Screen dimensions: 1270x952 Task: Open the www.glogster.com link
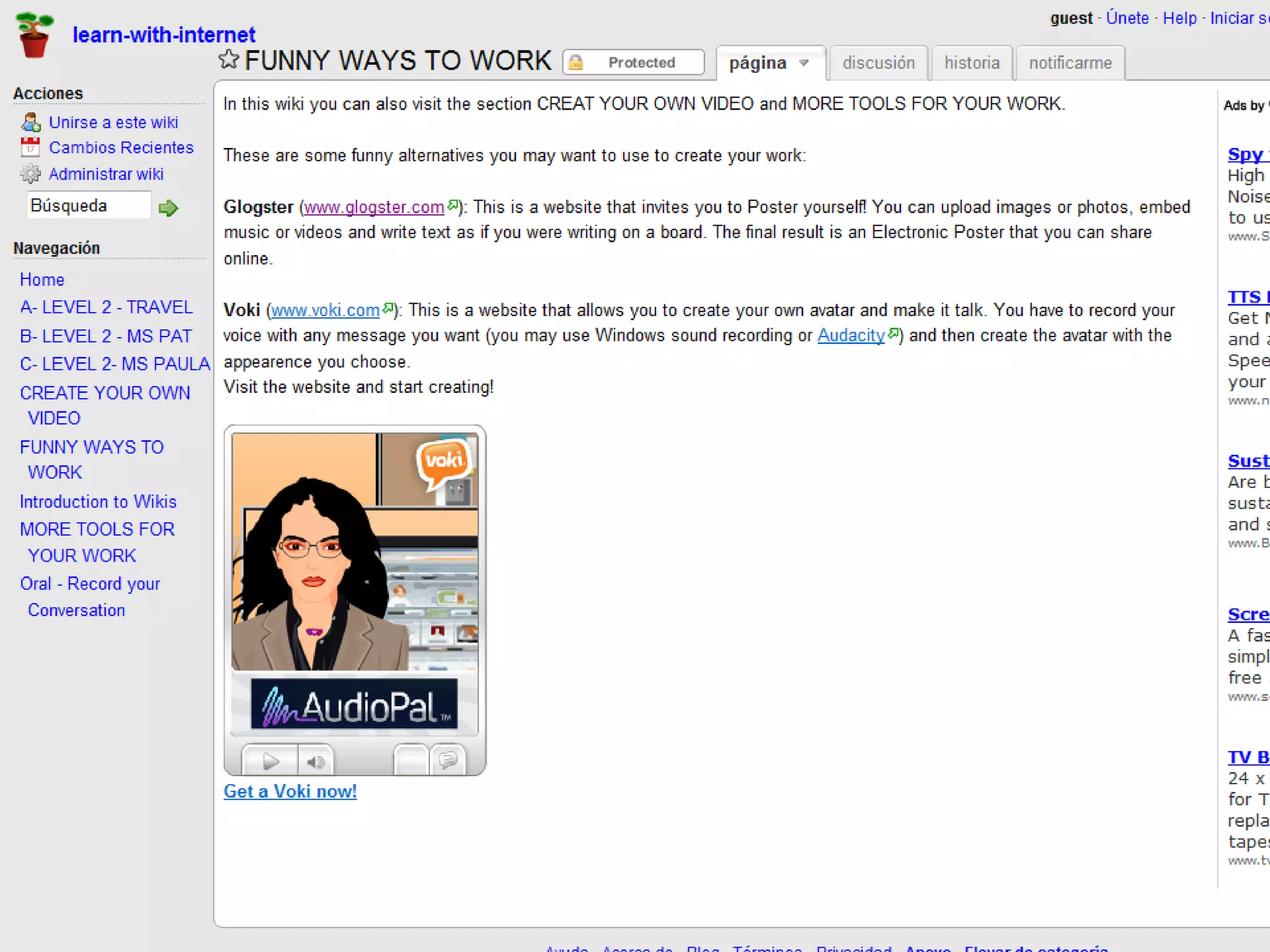click(374, 207)
